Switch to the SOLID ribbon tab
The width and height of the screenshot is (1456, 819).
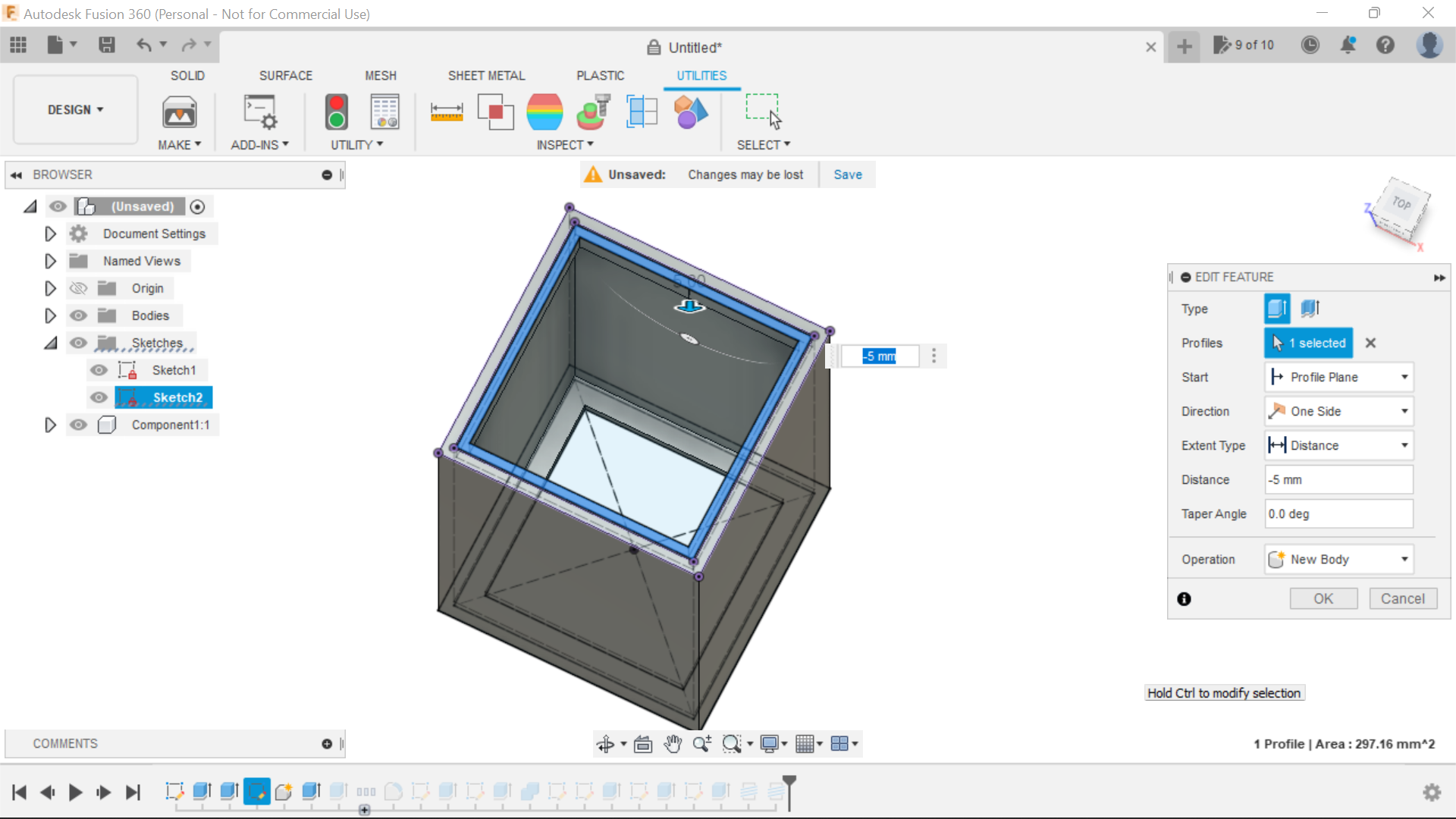187,75
